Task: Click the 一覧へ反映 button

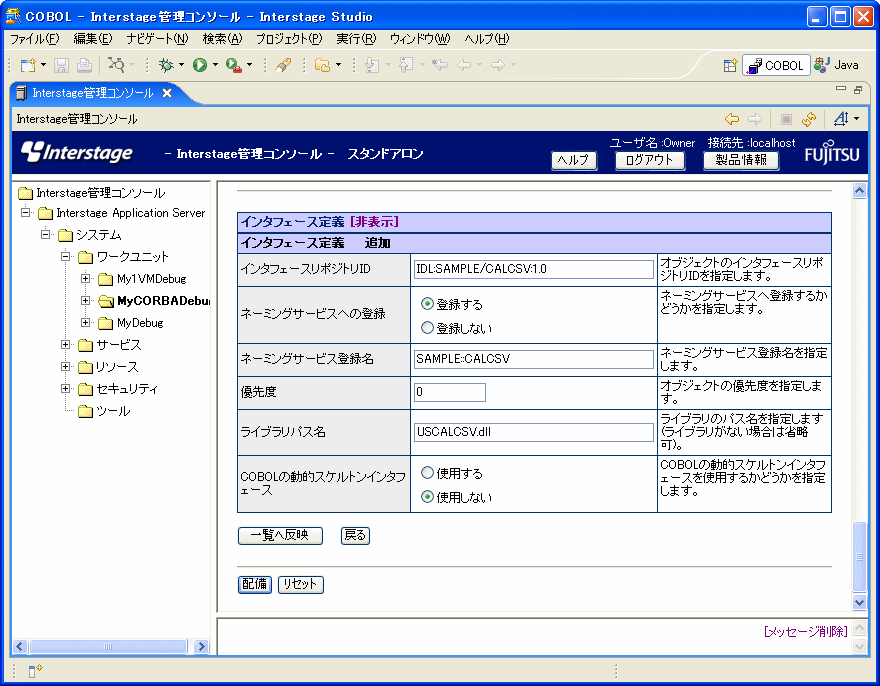Action: (280, 536)
